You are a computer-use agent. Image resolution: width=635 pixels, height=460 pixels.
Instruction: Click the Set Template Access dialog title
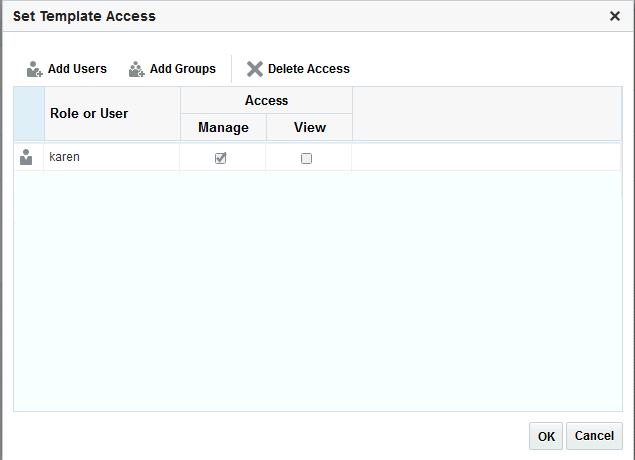(84, 16)
